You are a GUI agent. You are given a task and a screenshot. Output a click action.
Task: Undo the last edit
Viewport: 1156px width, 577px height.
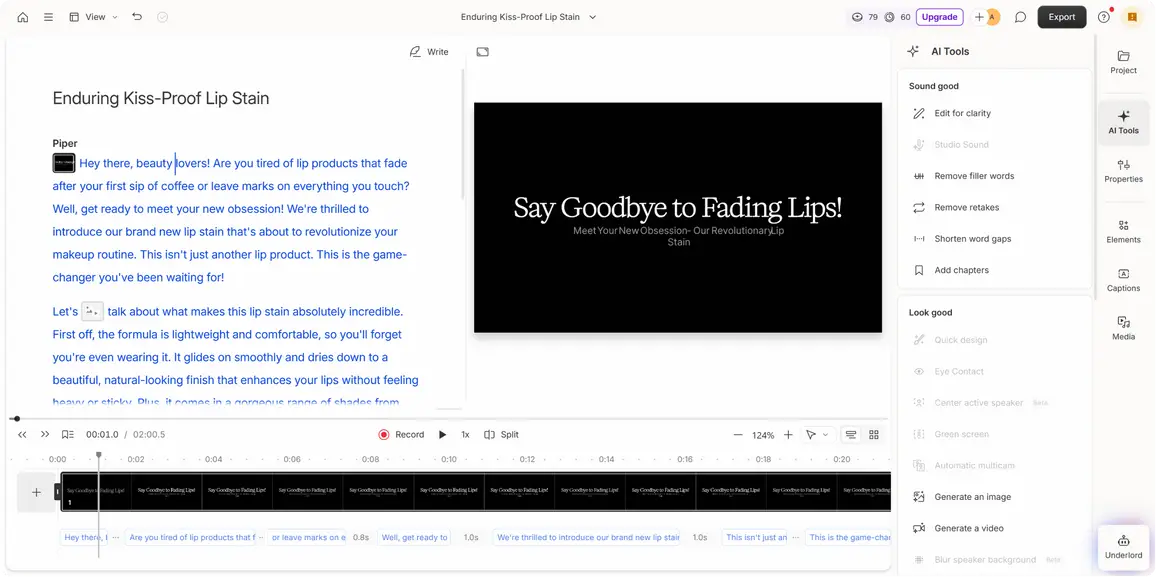[x=137, y=17]
